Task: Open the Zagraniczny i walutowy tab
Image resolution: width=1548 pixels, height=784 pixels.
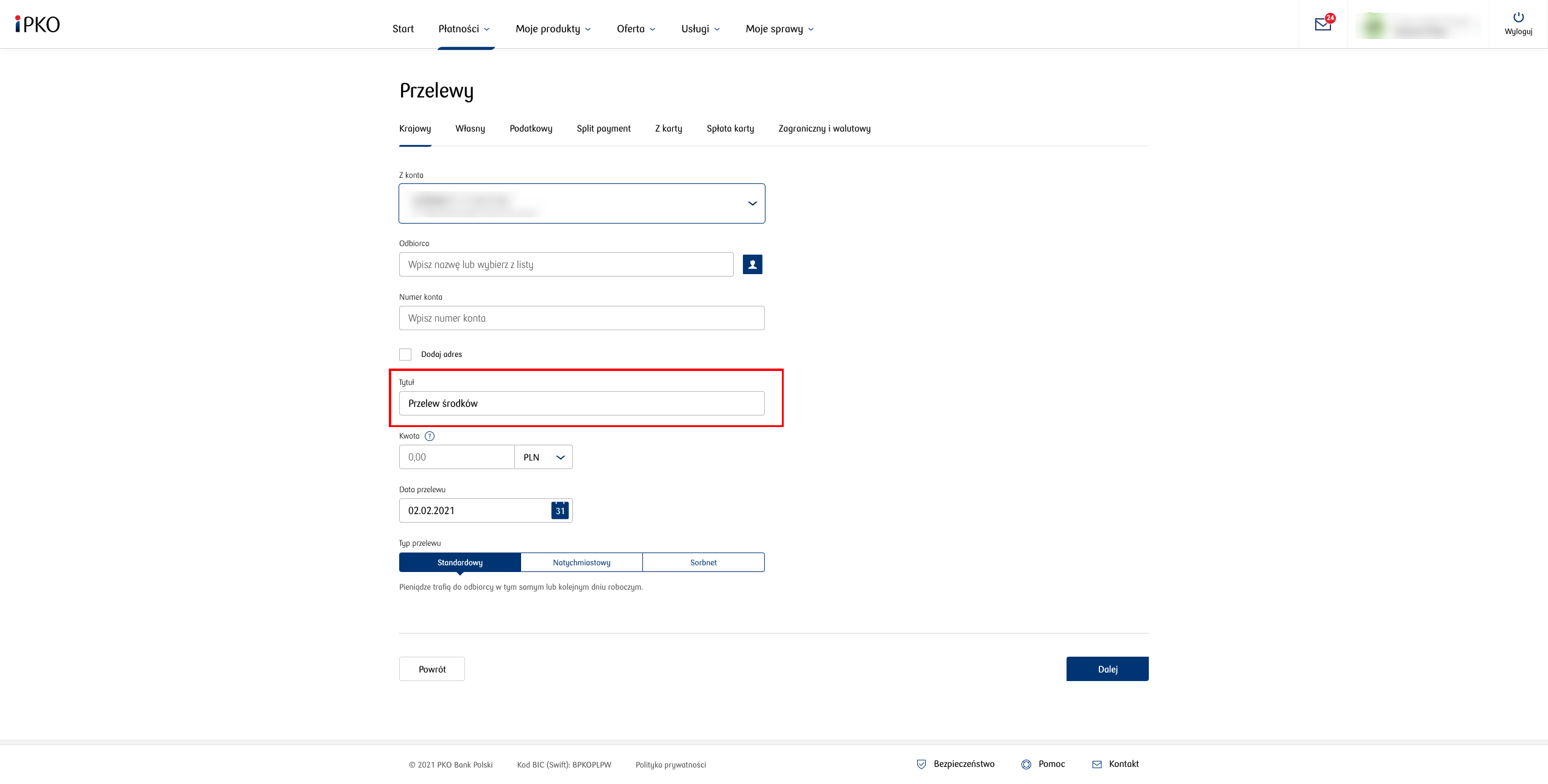Action: [x=824, y=129]
